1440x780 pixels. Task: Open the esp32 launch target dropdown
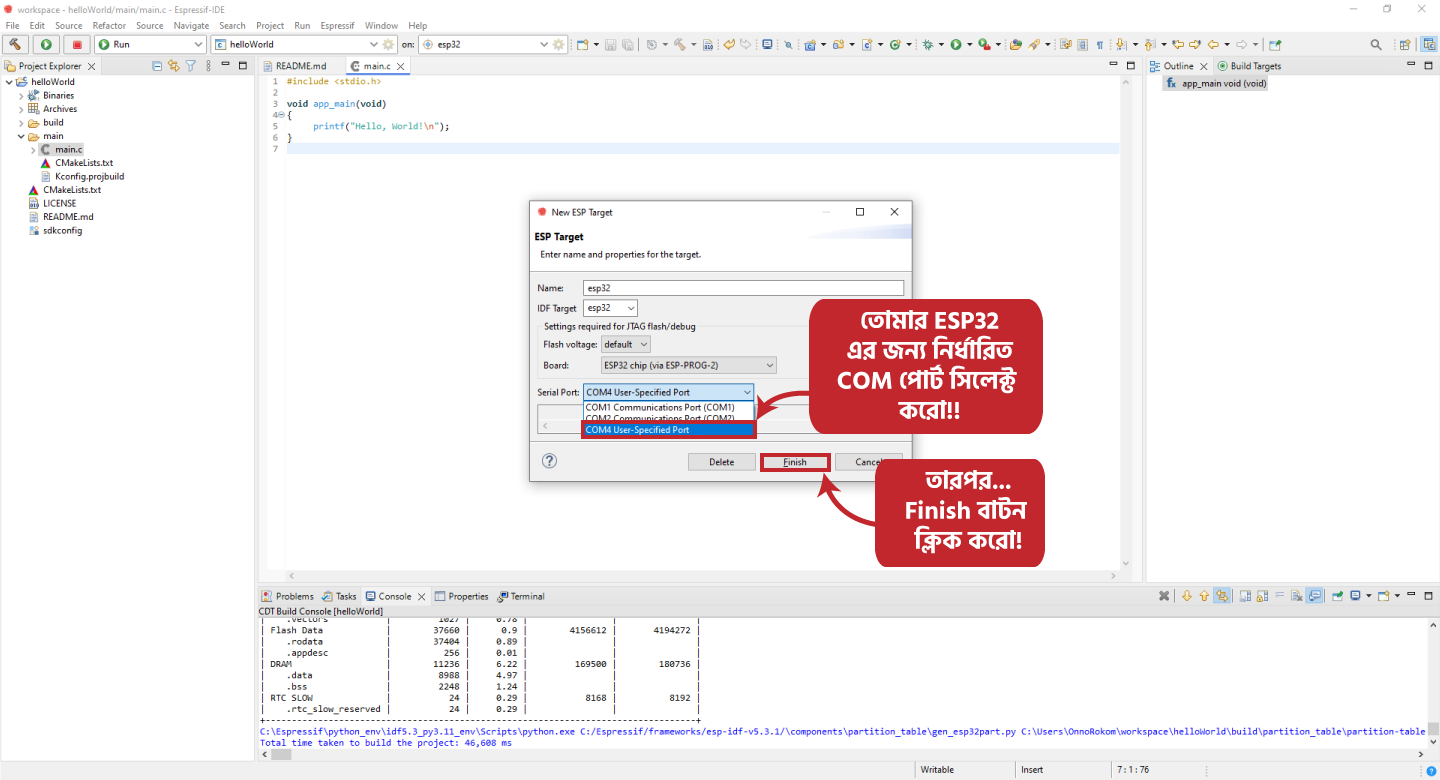coord(544,44)
